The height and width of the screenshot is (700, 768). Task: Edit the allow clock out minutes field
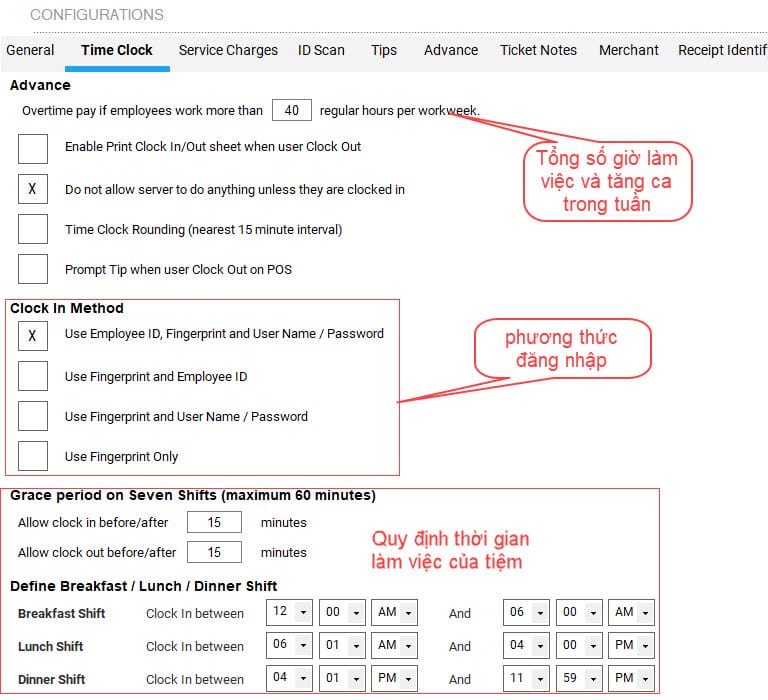213,552
